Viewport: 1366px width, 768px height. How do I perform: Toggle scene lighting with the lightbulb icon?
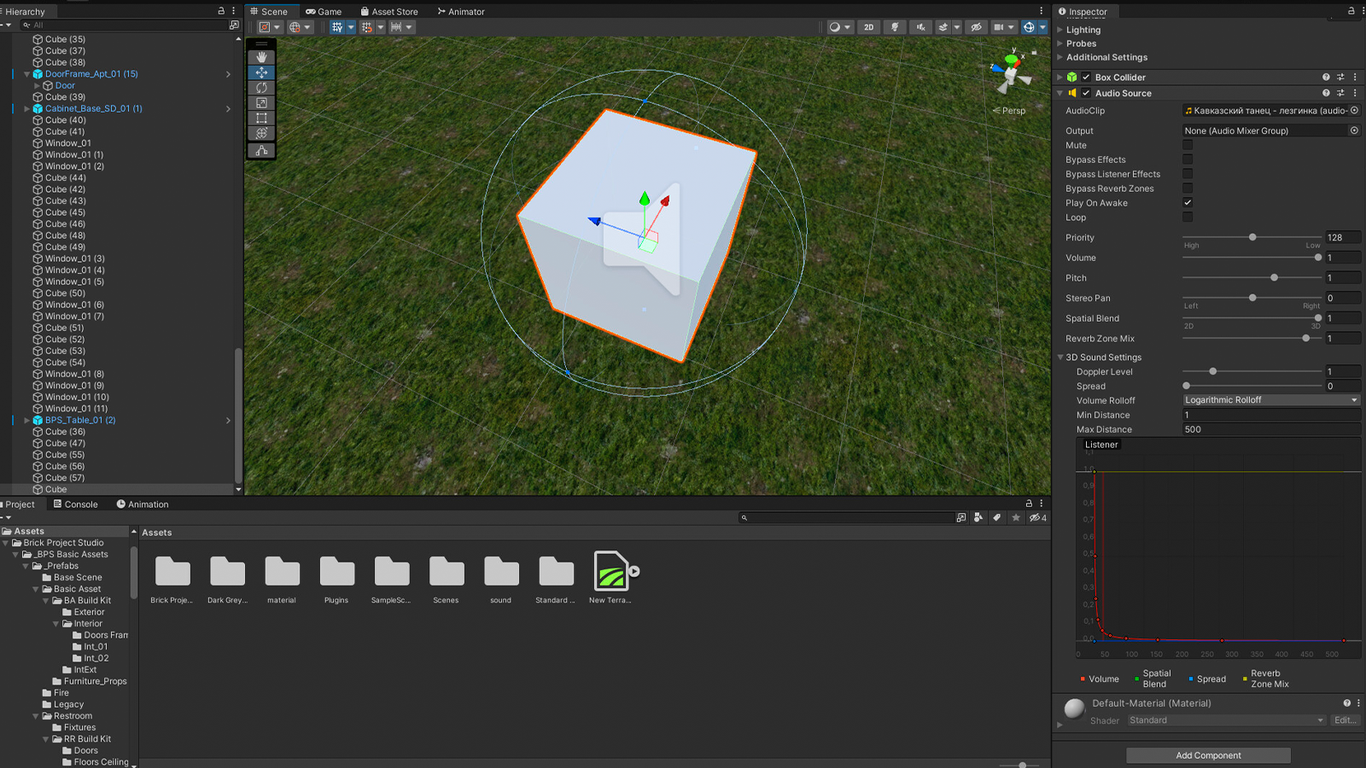(x=895, y=27)
